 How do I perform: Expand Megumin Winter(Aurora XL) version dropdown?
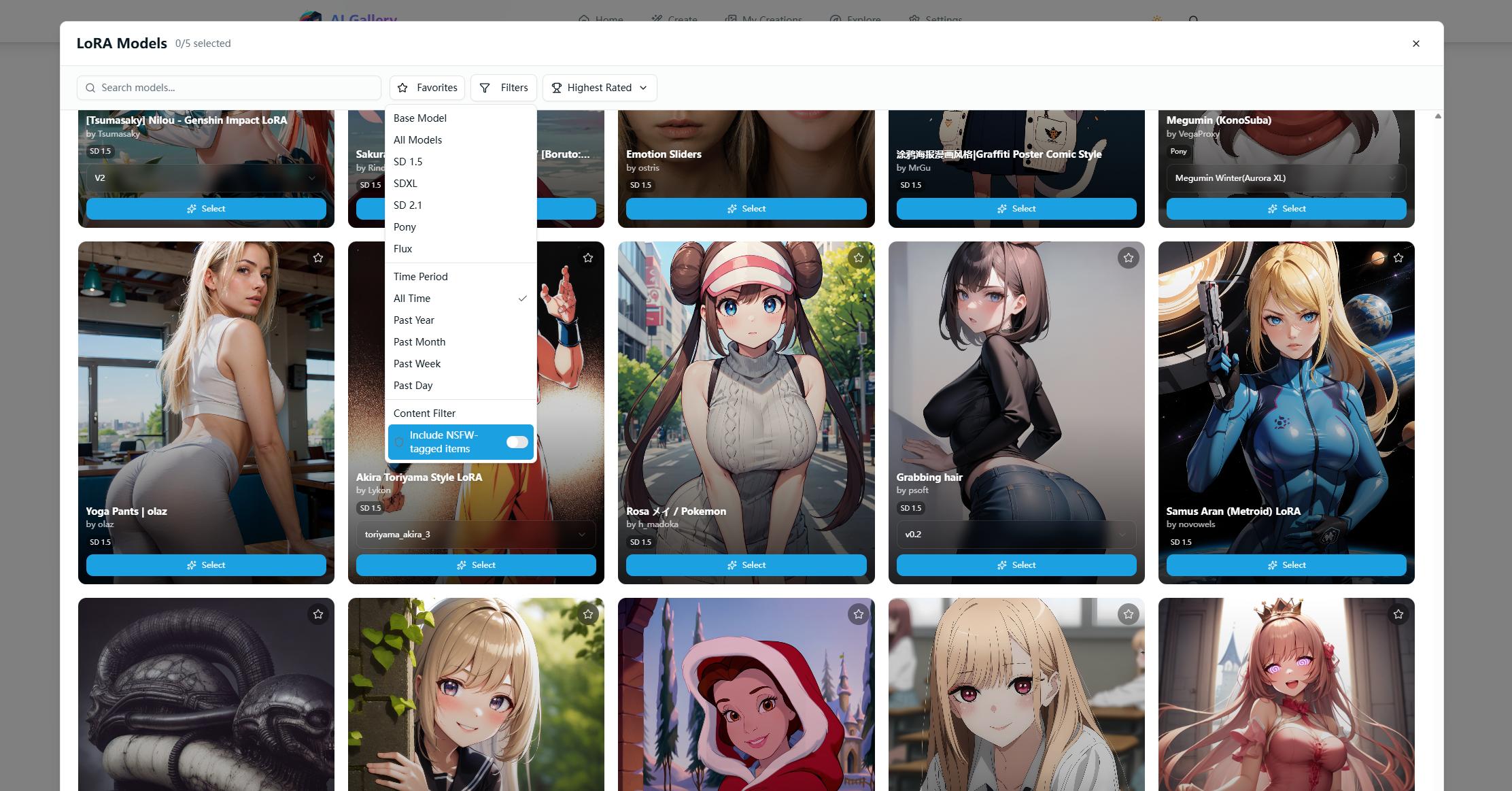(1286, 178)
